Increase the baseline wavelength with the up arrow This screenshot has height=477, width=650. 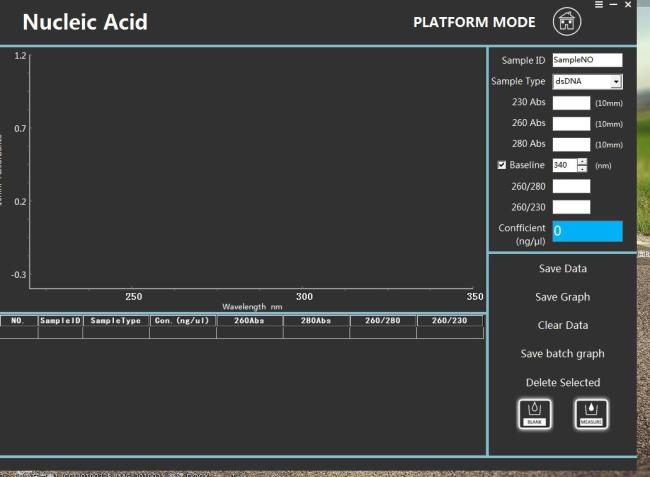pyautogui.click(x=582, y=161)
